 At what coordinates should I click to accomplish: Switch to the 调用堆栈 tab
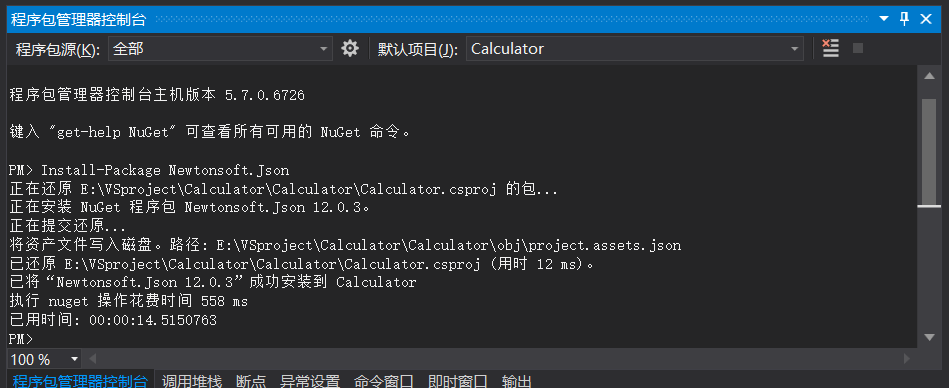click(192, 381)
